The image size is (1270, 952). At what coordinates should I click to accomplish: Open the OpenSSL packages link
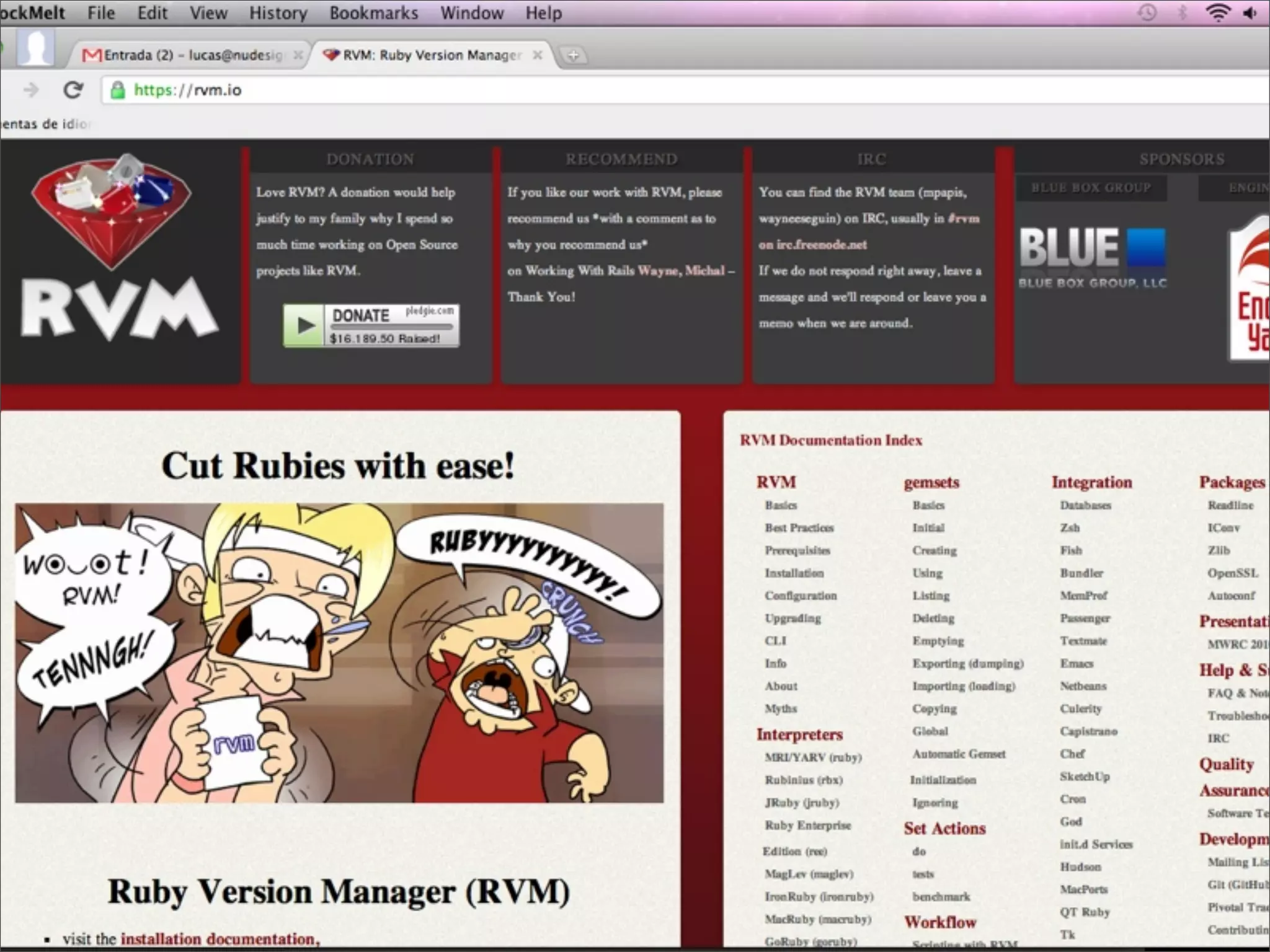click(1233, 573)
